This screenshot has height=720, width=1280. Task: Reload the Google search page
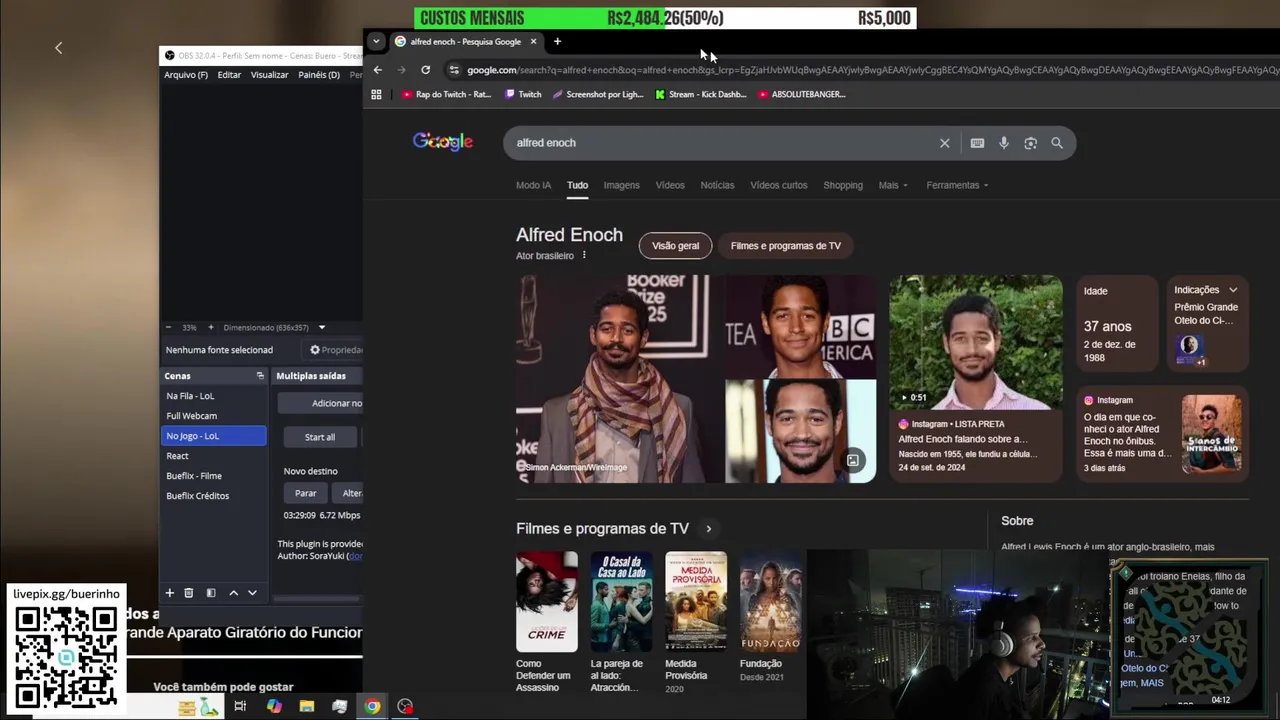pyautogui.click(x=426, y=70)
